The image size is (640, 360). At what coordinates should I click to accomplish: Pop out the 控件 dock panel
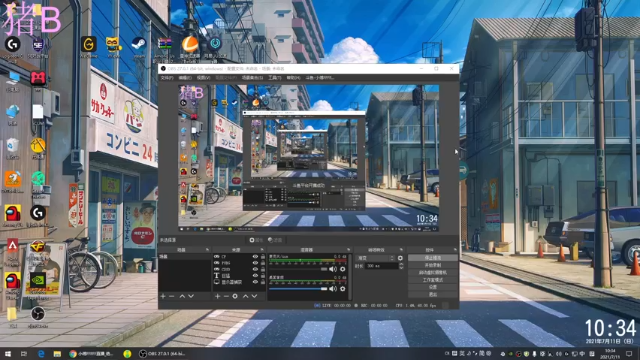pyautogui.click(x=455, y=250)
